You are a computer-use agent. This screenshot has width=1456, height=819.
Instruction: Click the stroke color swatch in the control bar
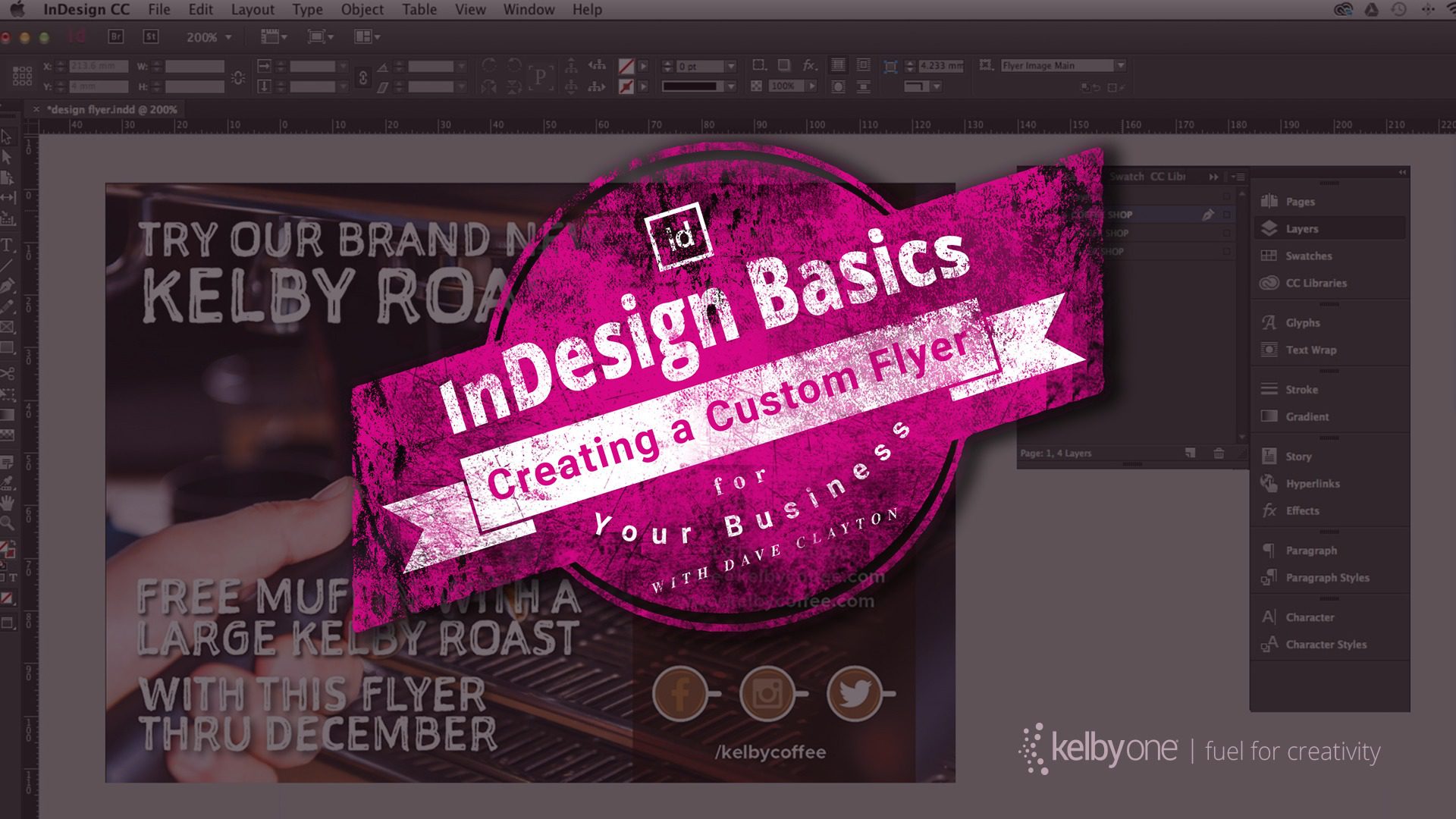point(626,86)
